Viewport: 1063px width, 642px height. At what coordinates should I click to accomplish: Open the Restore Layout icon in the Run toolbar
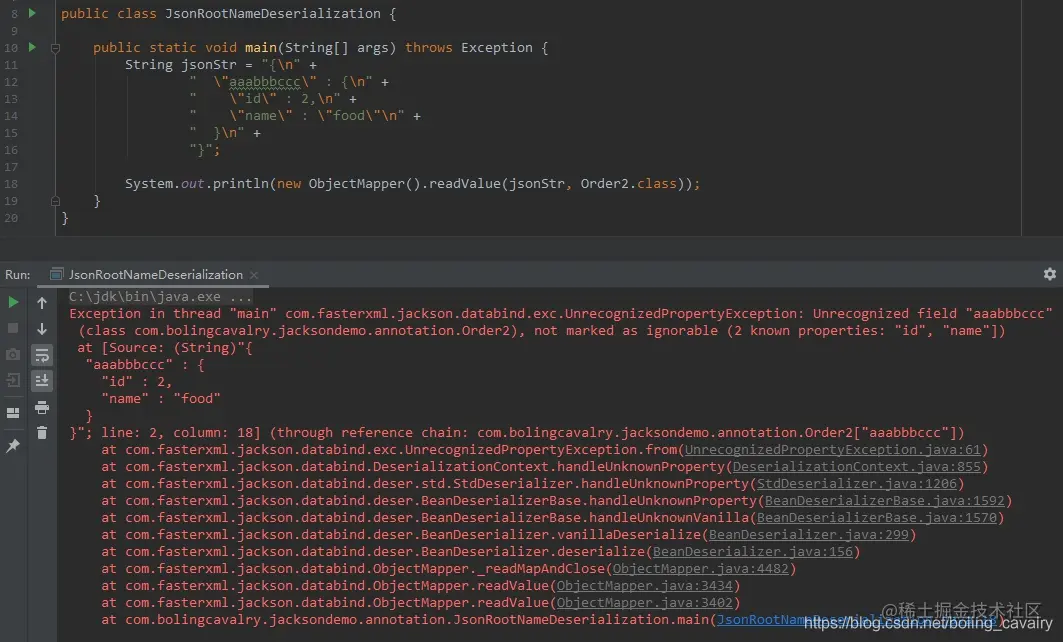13,413
